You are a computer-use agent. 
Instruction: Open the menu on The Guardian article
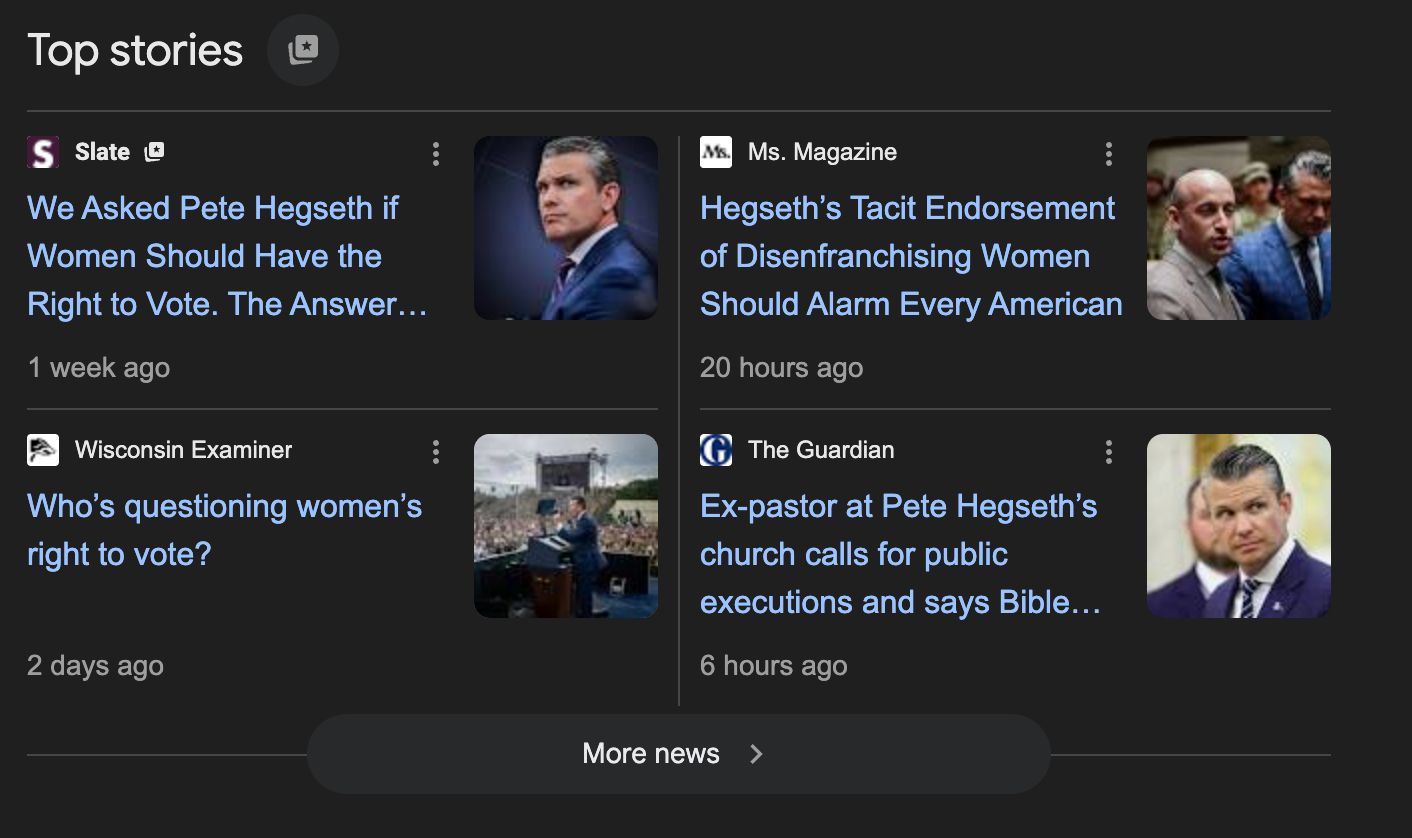coord(1109,452)
